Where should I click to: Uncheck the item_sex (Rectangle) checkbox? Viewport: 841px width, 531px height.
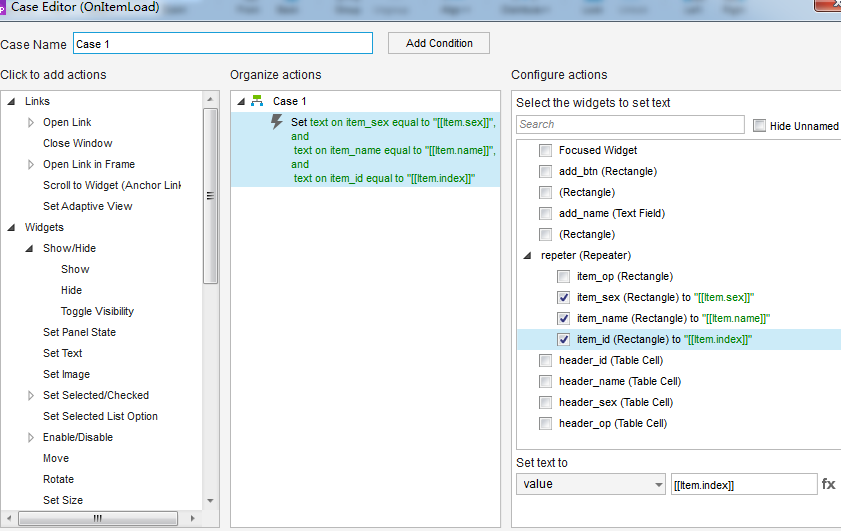[564, 297]
